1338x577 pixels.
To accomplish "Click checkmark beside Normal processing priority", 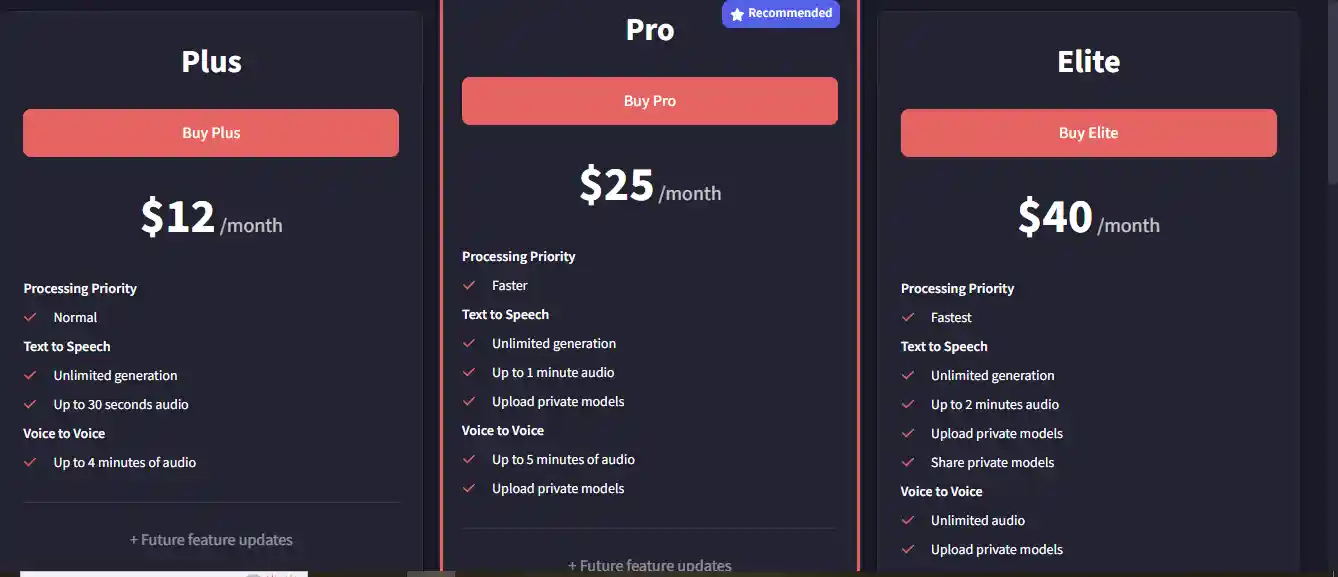I will click(x=30, y=317).
